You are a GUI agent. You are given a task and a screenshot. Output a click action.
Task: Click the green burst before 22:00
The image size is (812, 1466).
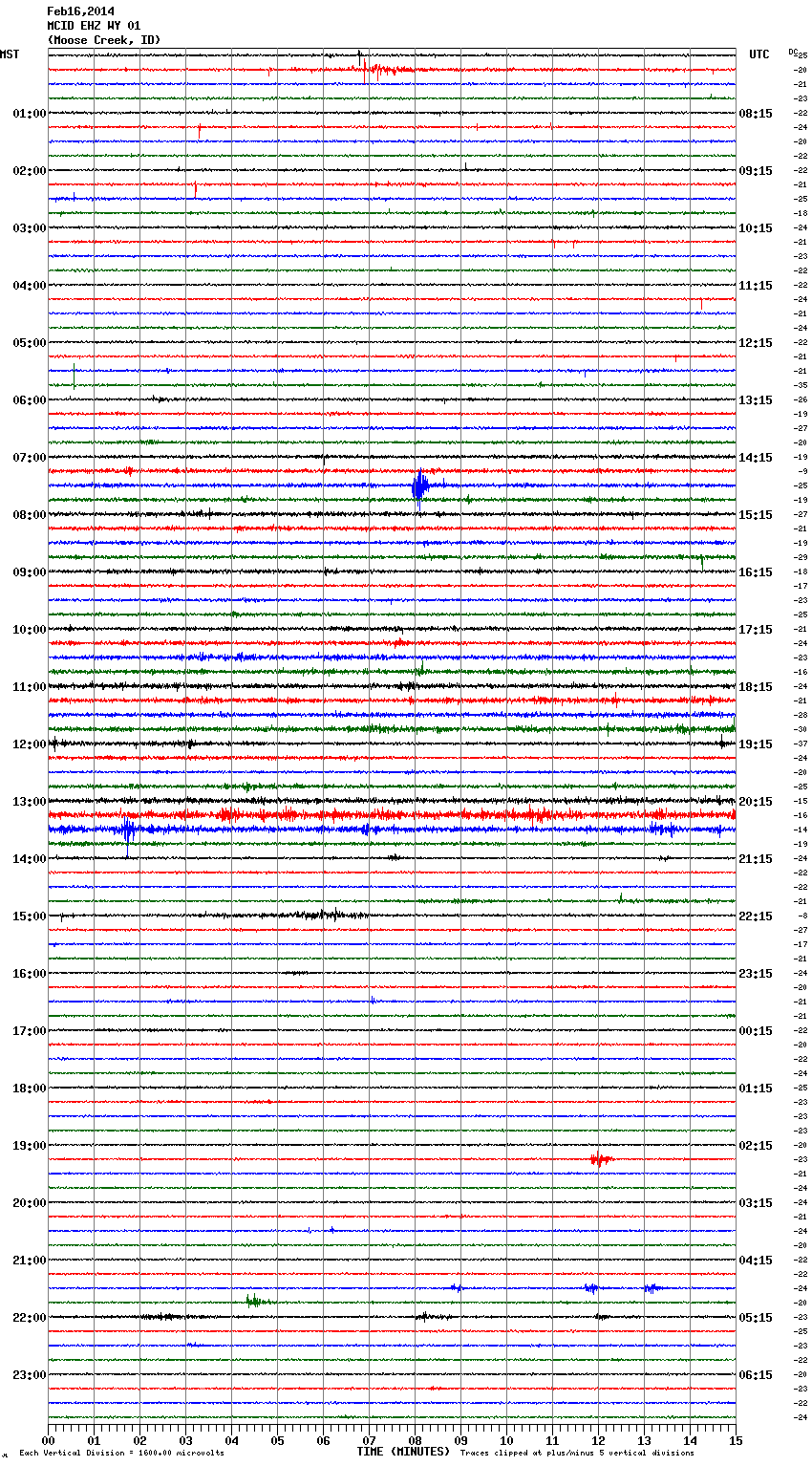pos(256,1301)
